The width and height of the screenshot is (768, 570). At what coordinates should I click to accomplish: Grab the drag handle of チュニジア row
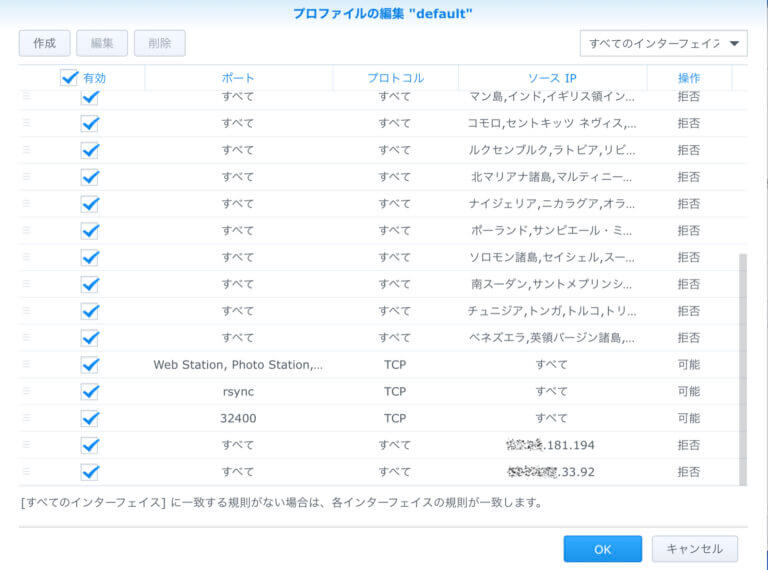click(26, 310)
